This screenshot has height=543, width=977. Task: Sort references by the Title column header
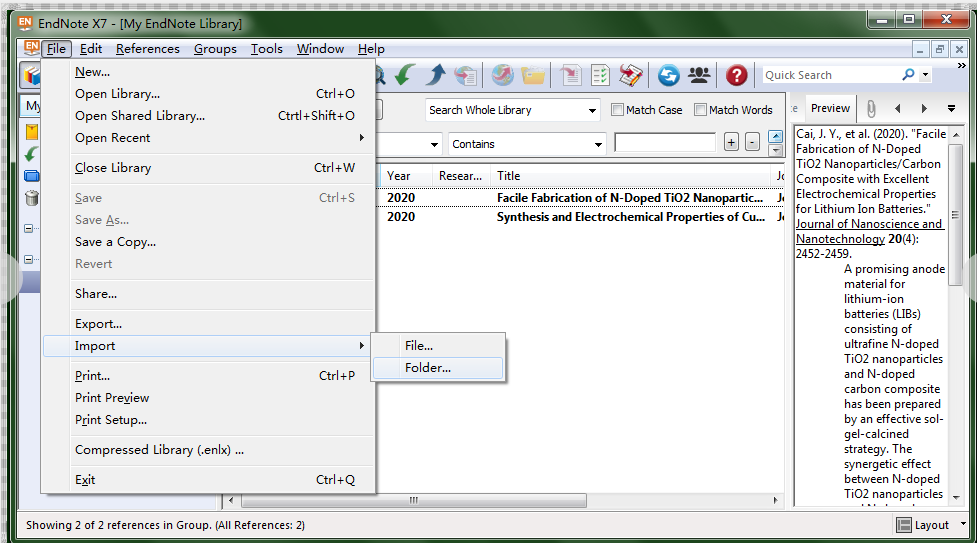pos(630,176)
